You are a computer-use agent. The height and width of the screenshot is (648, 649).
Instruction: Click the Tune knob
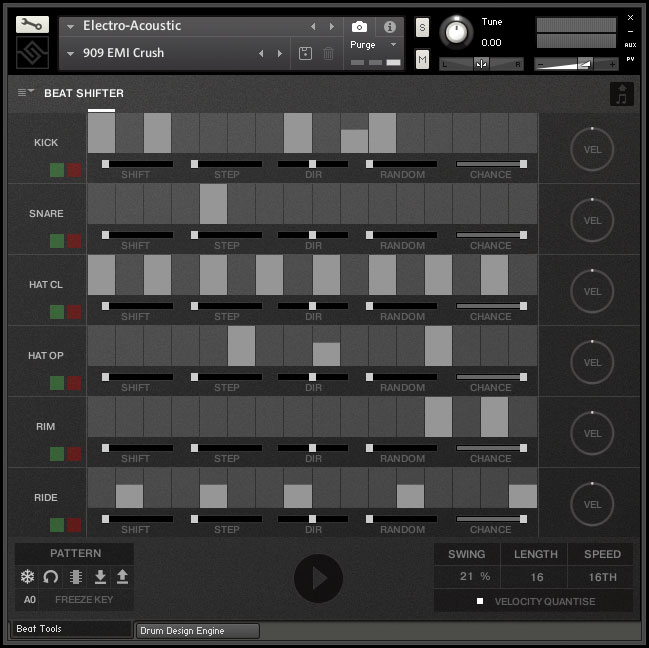click(457, 33)
